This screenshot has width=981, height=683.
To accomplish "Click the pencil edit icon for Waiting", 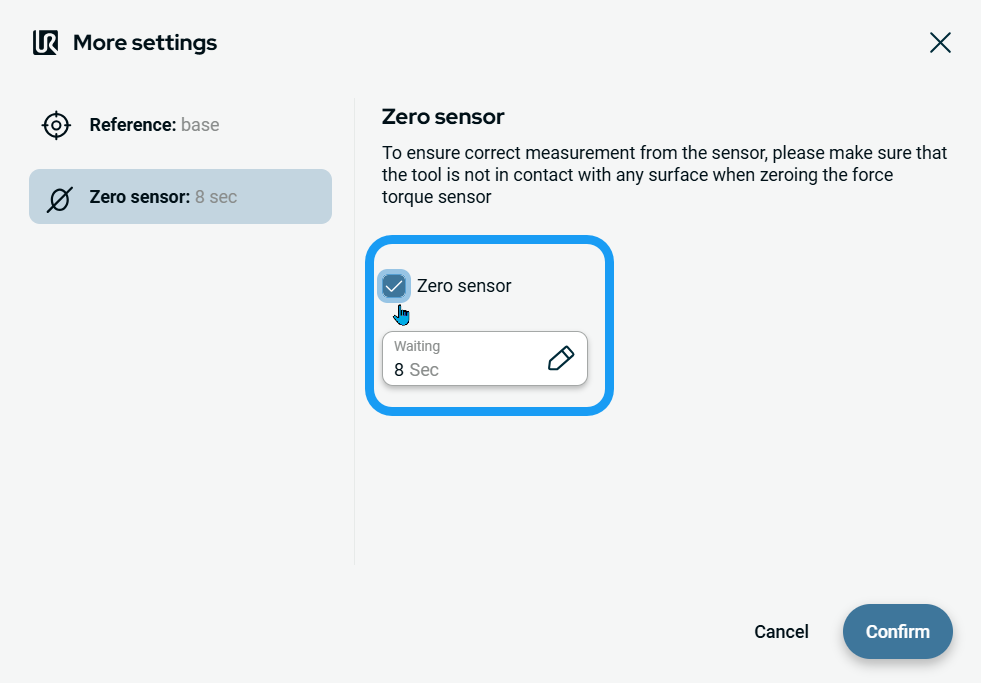I will point(561,358).
